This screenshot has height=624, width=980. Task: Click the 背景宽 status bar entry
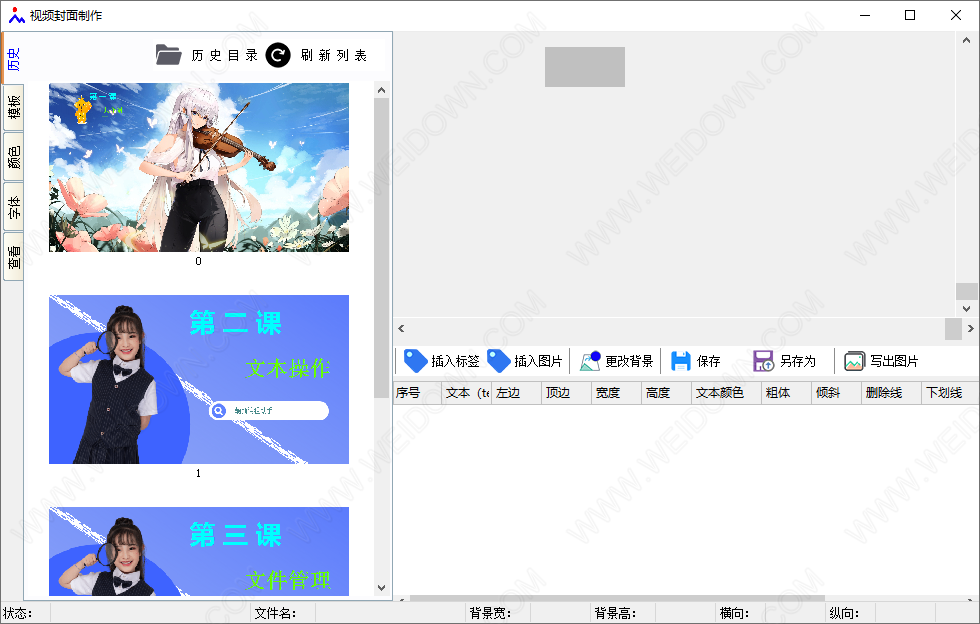(x=491, y=613)
